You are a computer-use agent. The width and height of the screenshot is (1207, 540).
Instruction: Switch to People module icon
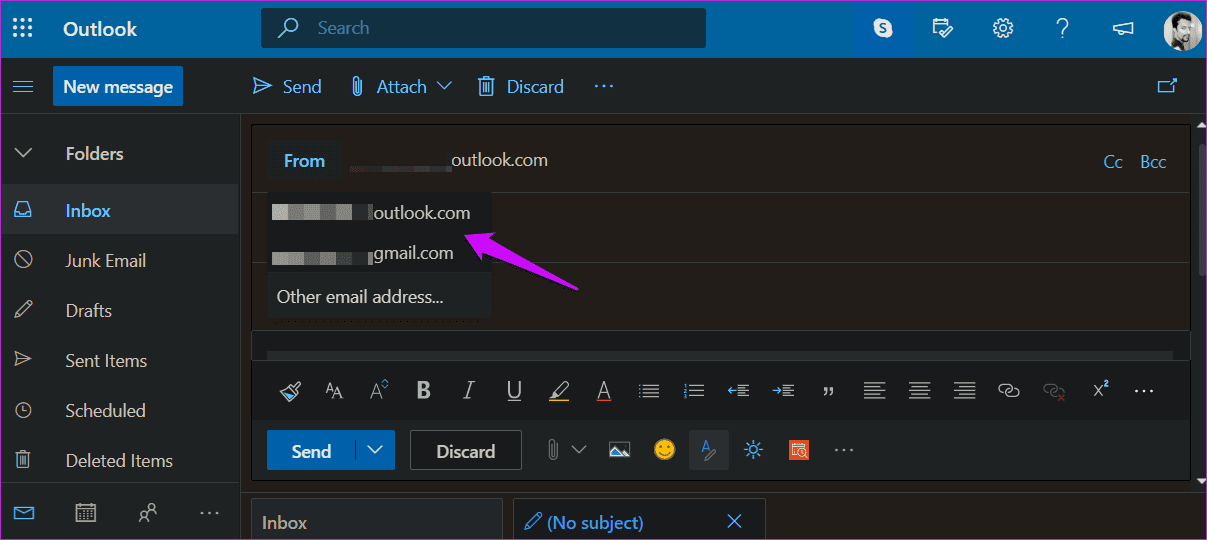click(x=148, y=513)
